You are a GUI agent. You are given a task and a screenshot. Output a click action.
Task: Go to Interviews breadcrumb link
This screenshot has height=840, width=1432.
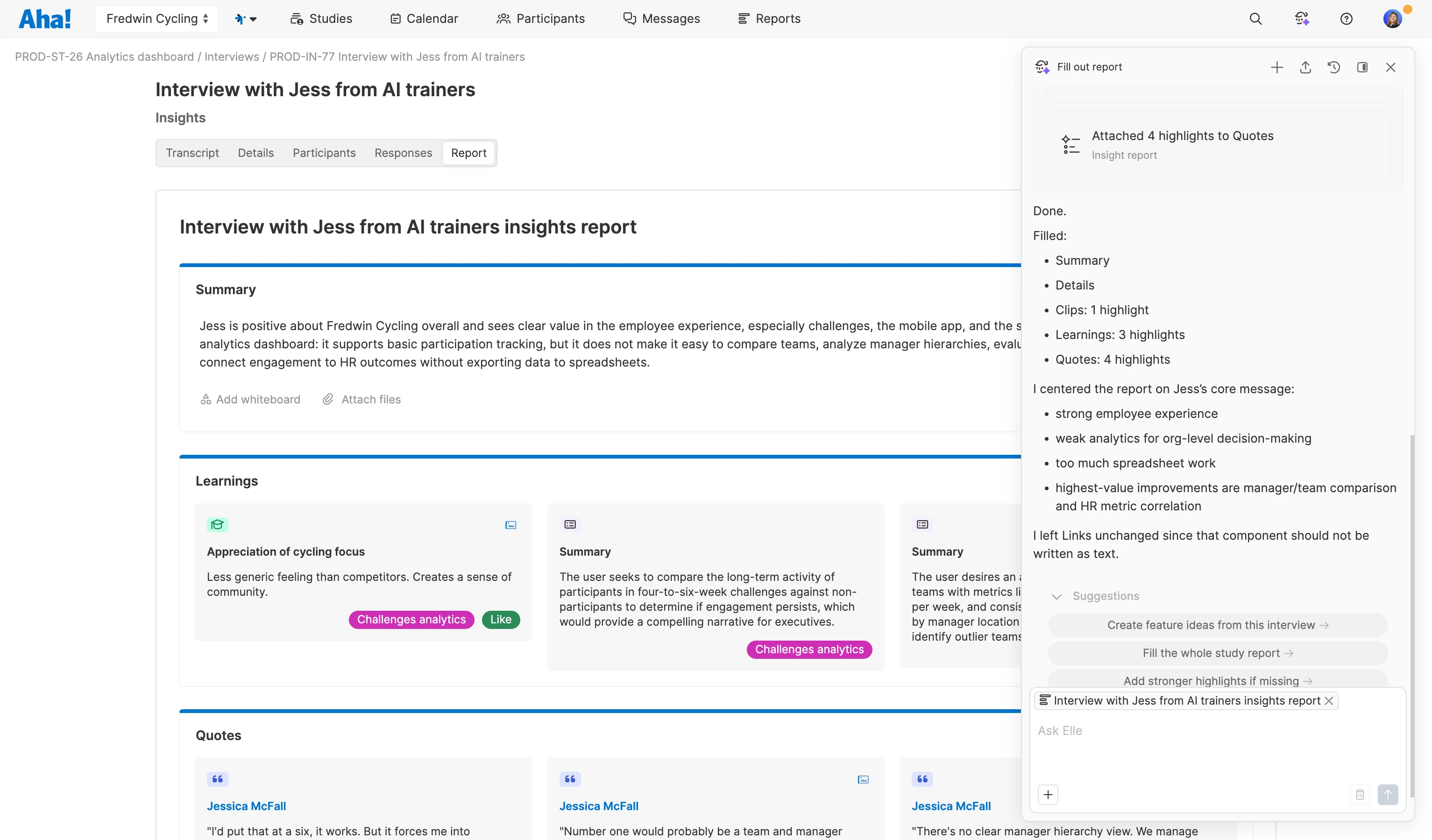click(x=231, y=57)
